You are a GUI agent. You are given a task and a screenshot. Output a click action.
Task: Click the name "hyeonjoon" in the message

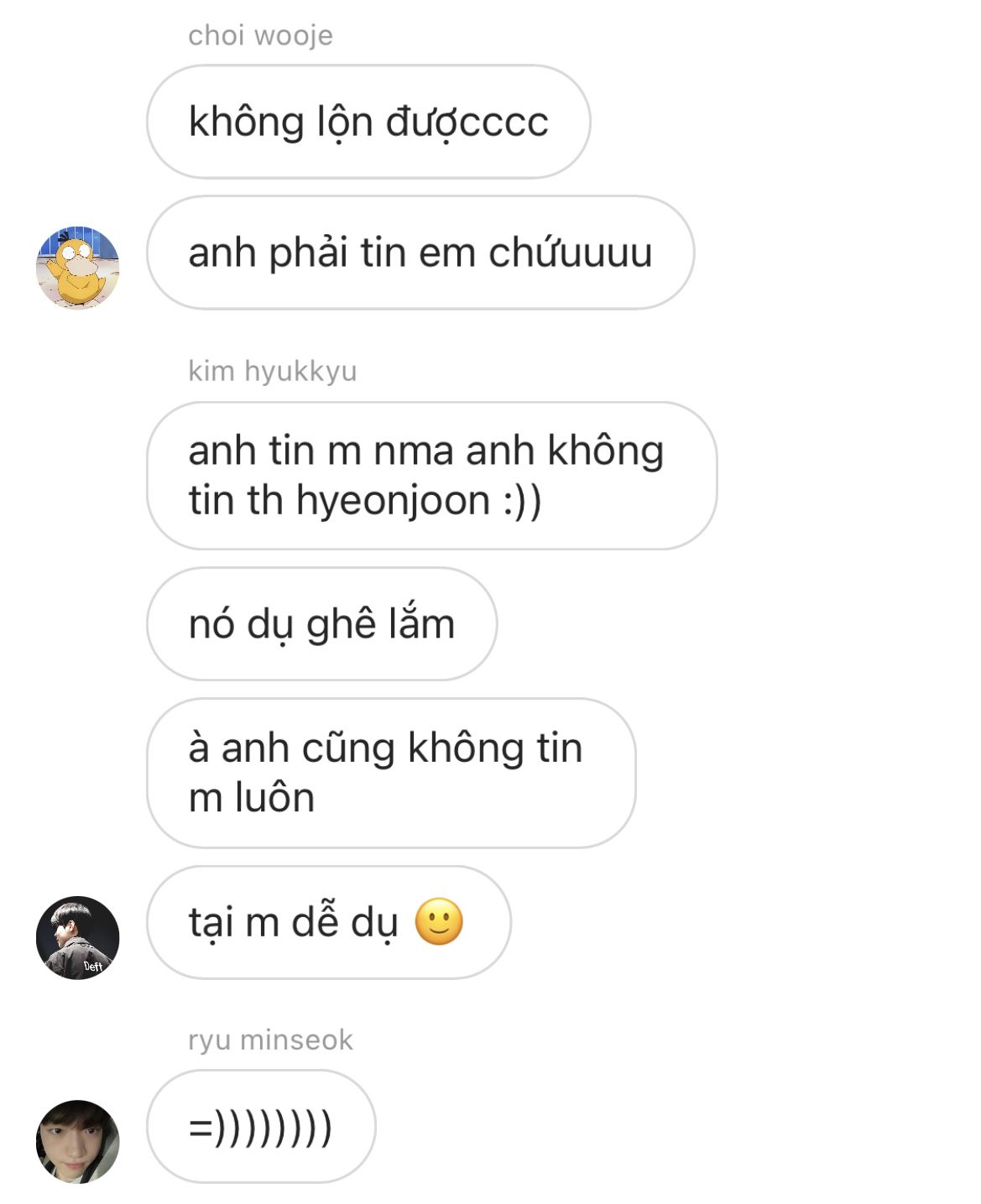394,502
